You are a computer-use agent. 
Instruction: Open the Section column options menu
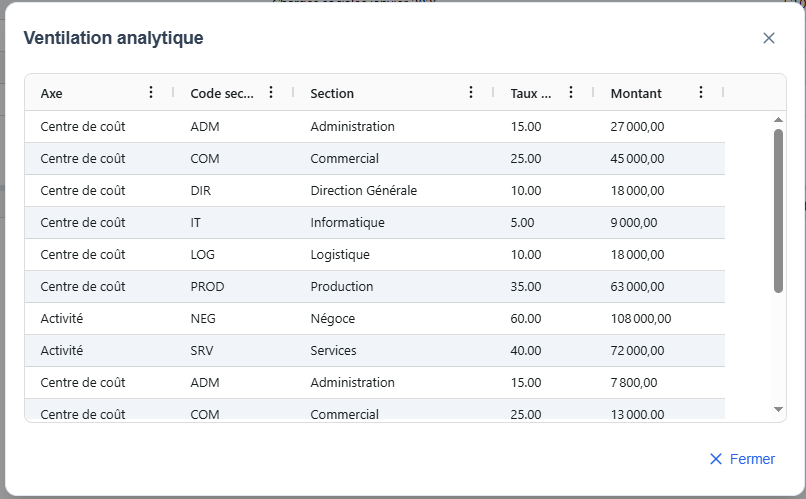pyautogui.click(x=471, y=92)
